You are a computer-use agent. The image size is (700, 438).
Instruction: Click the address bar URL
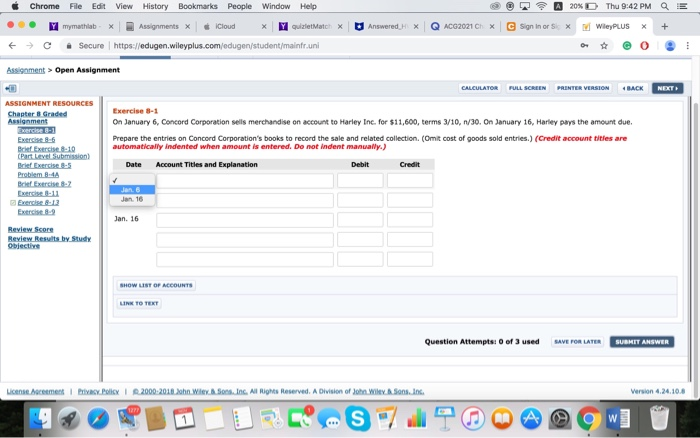[216, 46]
